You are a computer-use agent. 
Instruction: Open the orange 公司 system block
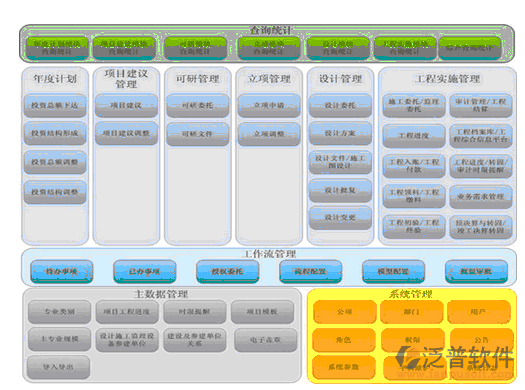click(x=345, y=312)
